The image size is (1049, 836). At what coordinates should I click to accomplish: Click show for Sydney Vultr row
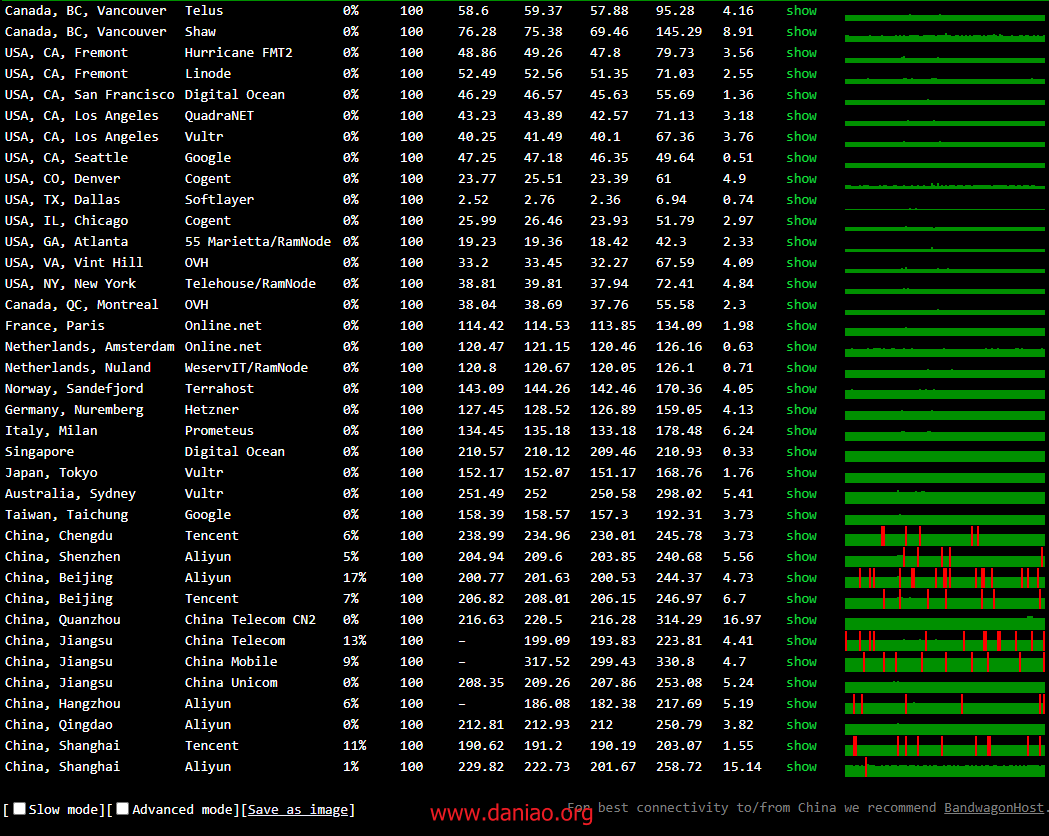click(801, 494)
